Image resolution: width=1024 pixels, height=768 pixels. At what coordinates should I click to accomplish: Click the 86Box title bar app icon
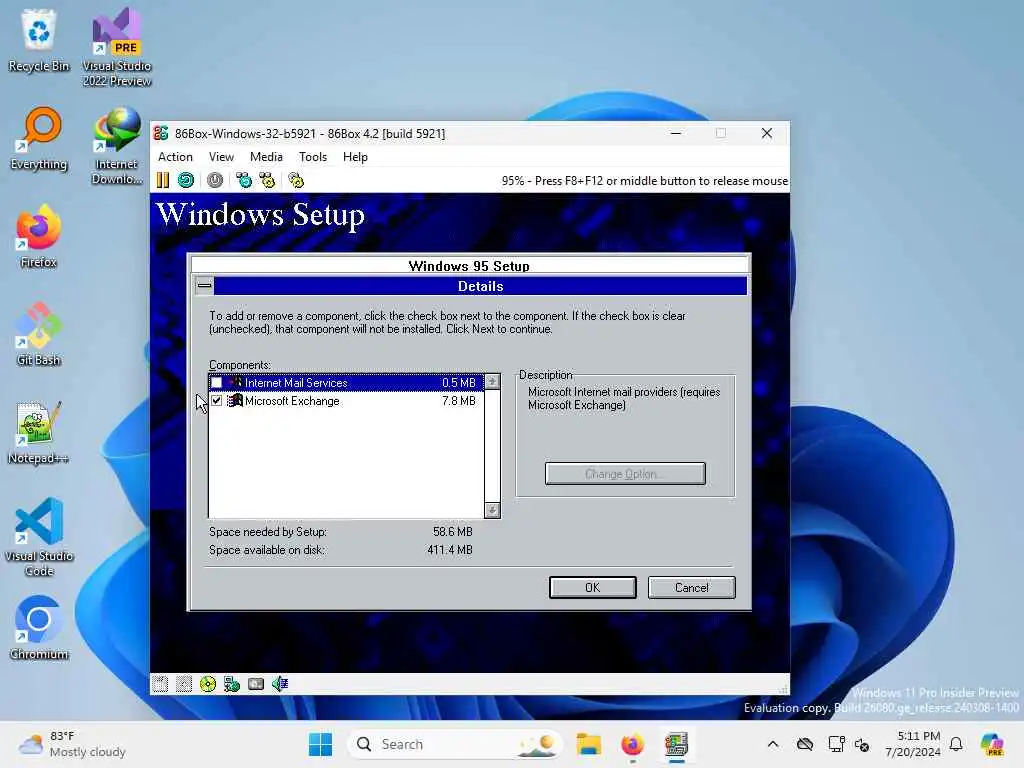pyautogui.click(x=161, y=133)
